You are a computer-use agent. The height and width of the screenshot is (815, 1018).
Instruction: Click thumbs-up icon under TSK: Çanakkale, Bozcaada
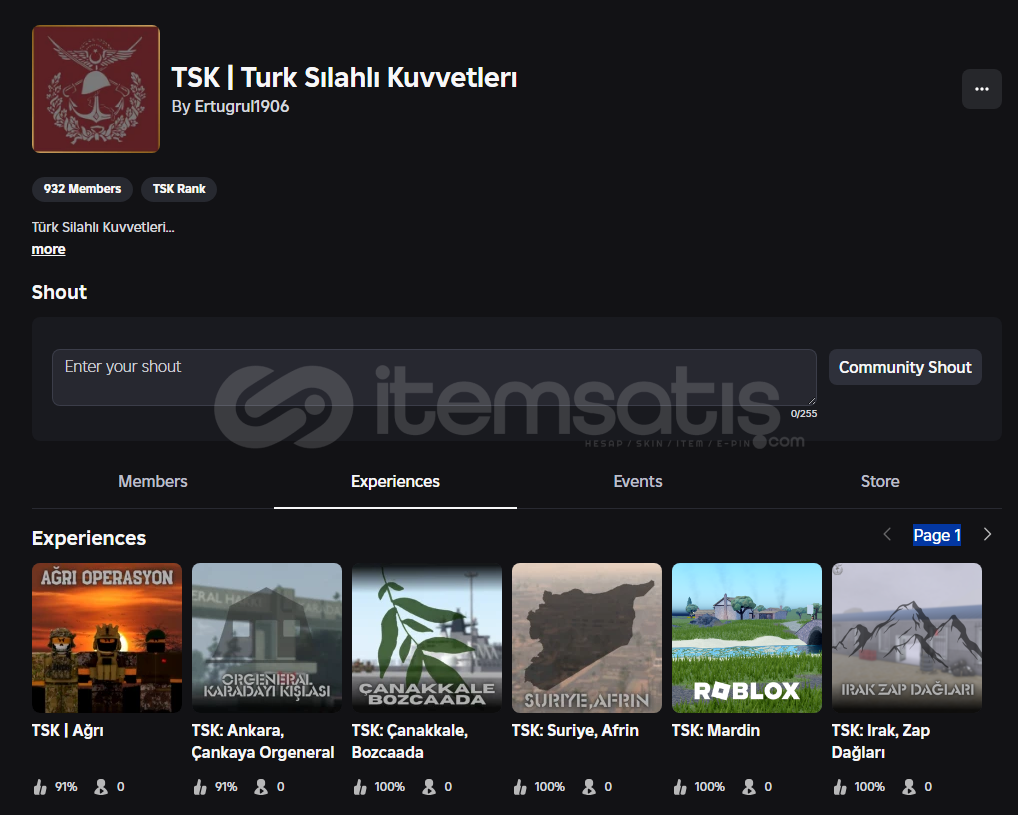click(360, 787)
